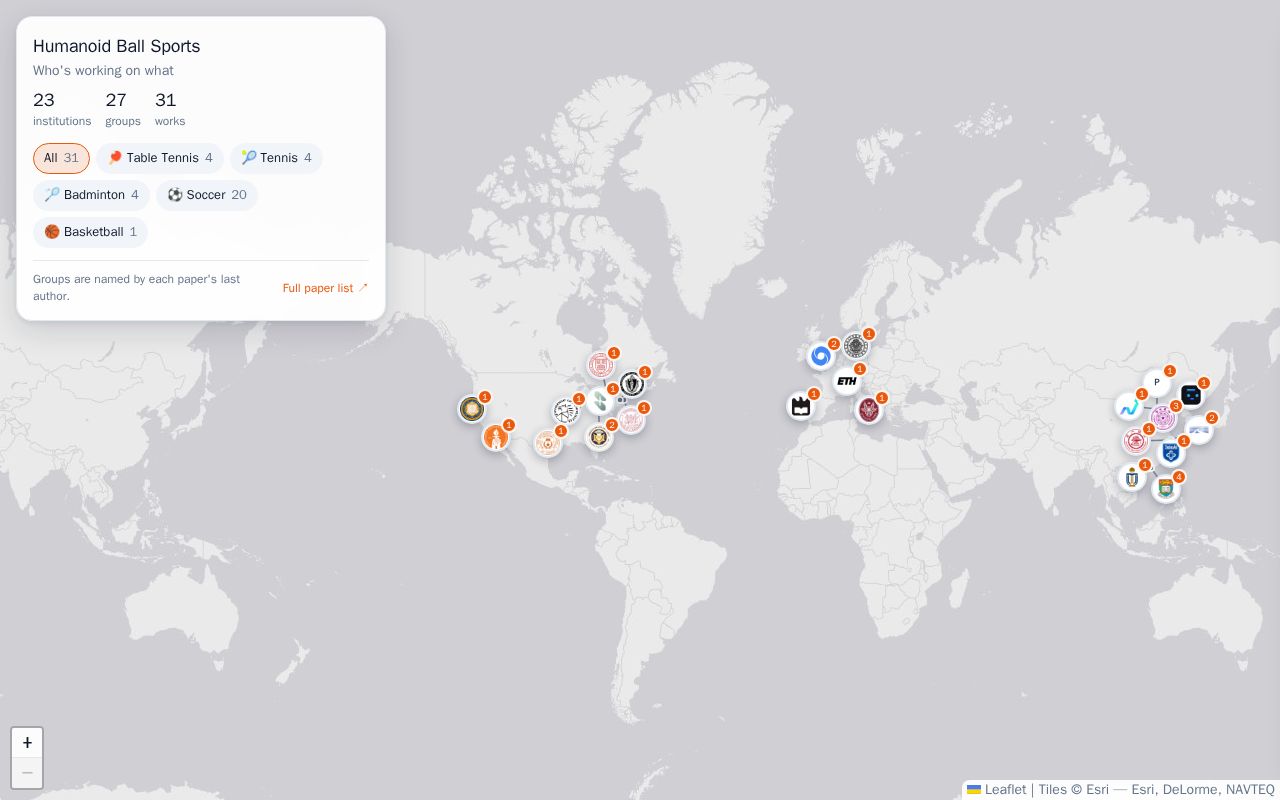Open the gold-black crest marker with badge 2
The height and width of the screenshot is (800, 1280).
coord(599,437)
